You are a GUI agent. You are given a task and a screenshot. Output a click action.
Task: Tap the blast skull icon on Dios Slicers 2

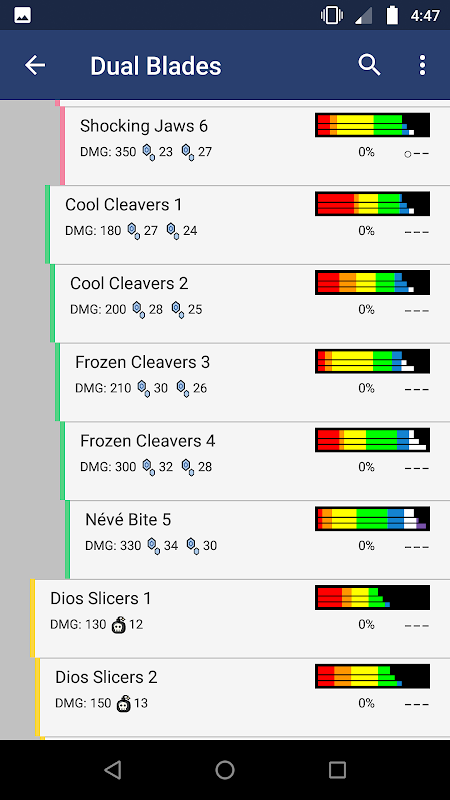[123, 704]
